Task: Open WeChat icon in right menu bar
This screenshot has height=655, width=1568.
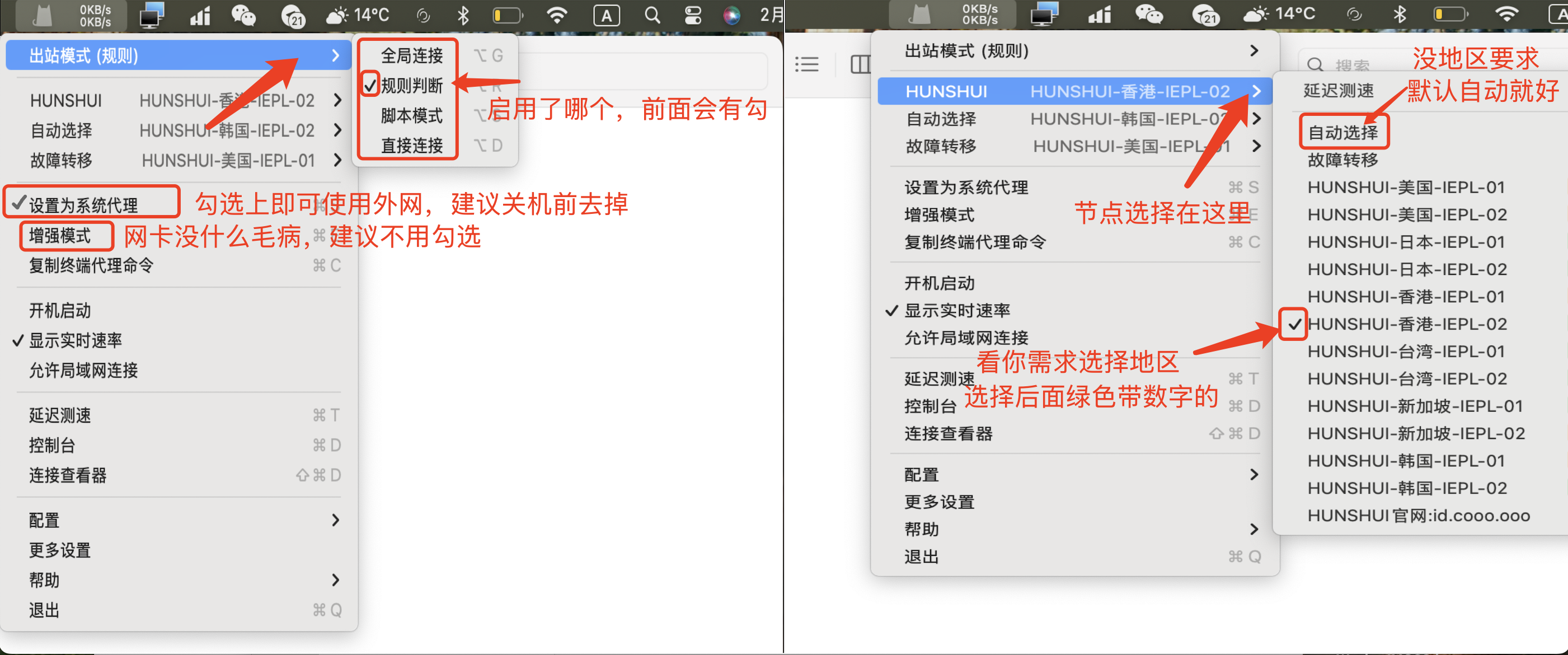Action: [1149, 14]
